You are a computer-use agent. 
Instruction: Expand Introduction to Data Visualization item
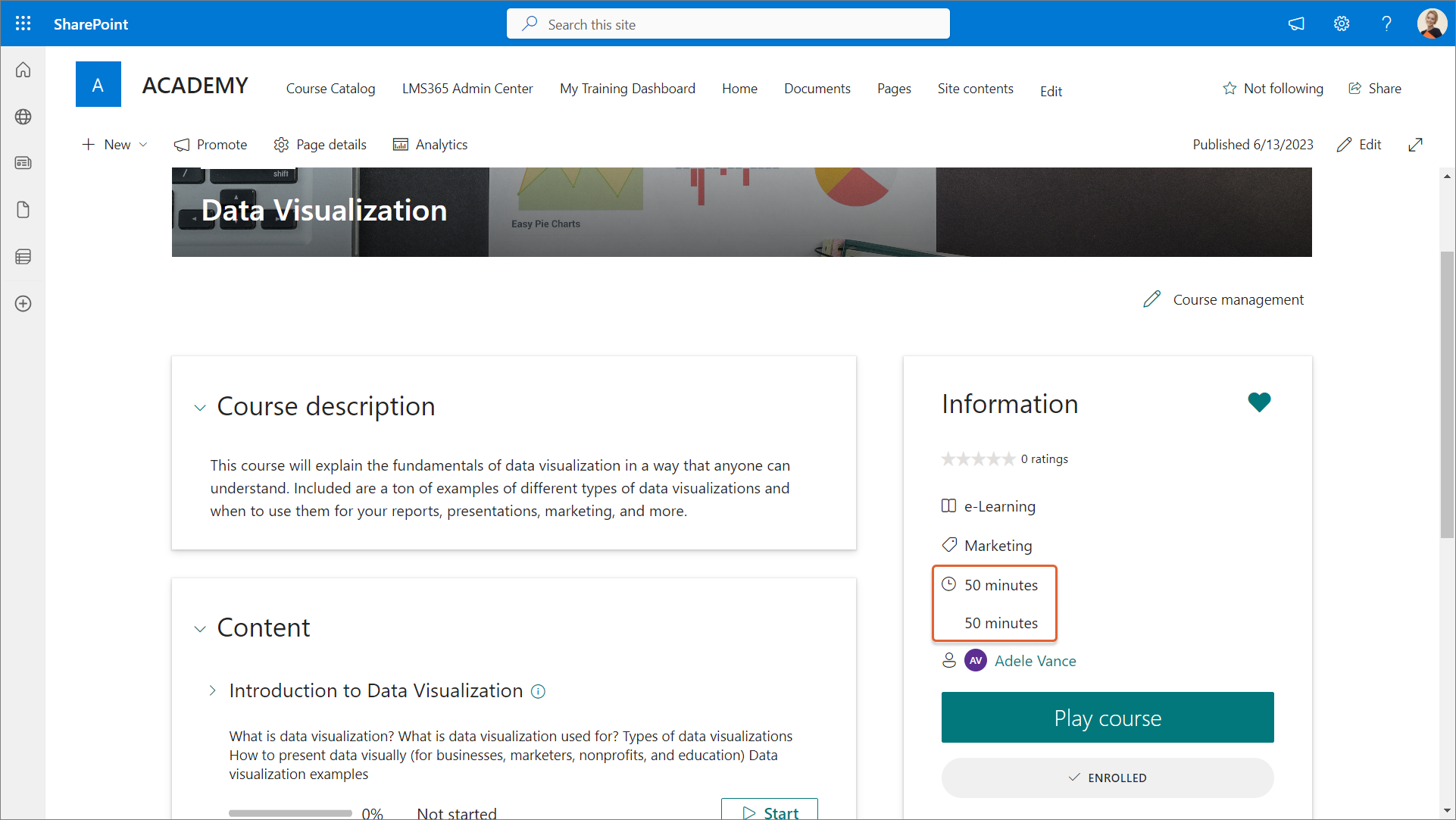click(x=213, y=690)
